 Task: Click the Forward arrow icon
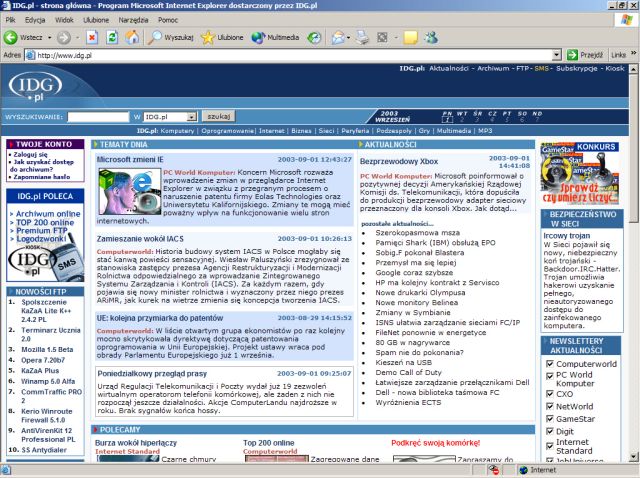point(63,38)
